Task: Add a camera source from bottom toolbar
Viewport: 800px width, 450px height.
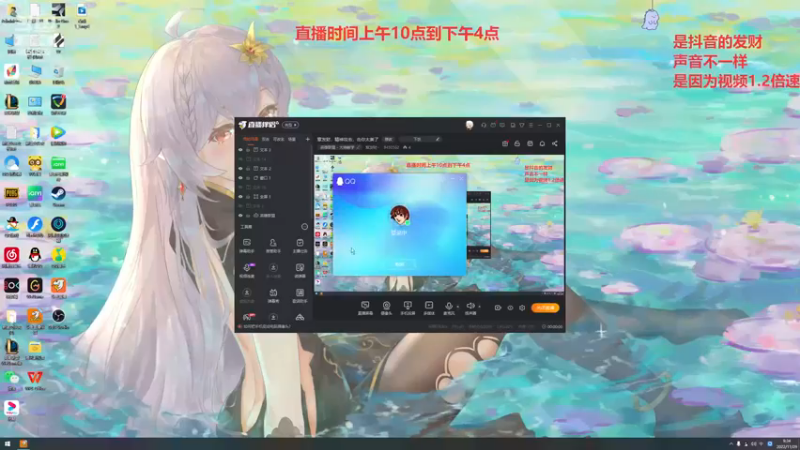Action: click(x=386, y=306)
